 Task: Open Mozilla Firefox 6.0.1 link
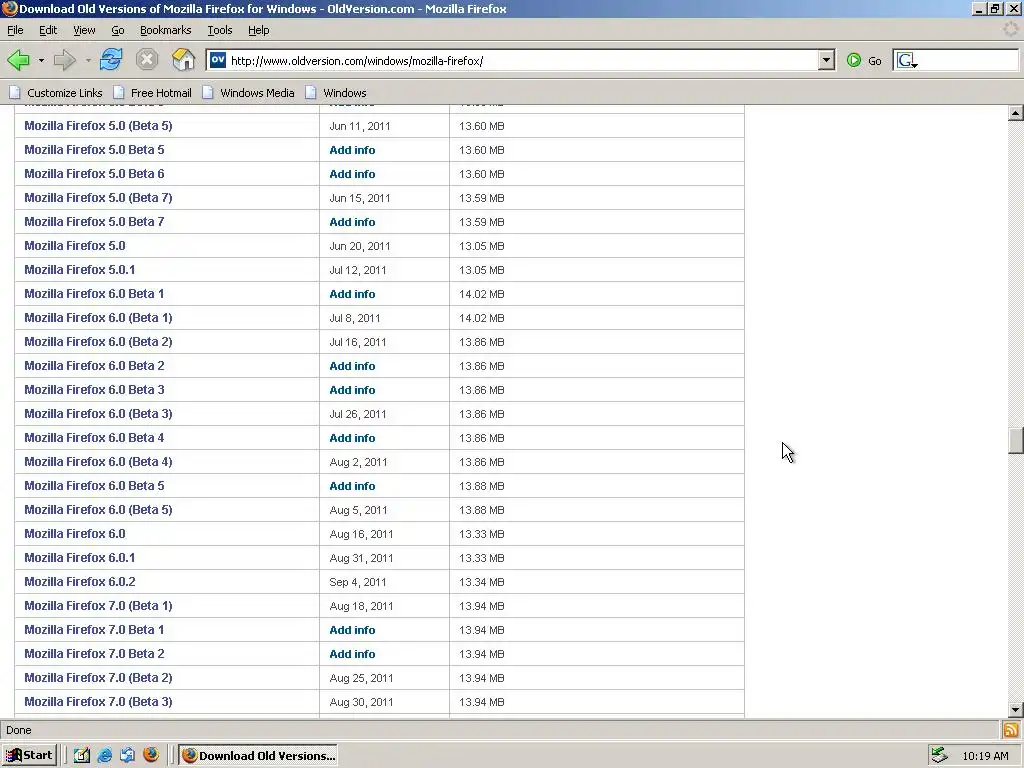coord(80,558)
